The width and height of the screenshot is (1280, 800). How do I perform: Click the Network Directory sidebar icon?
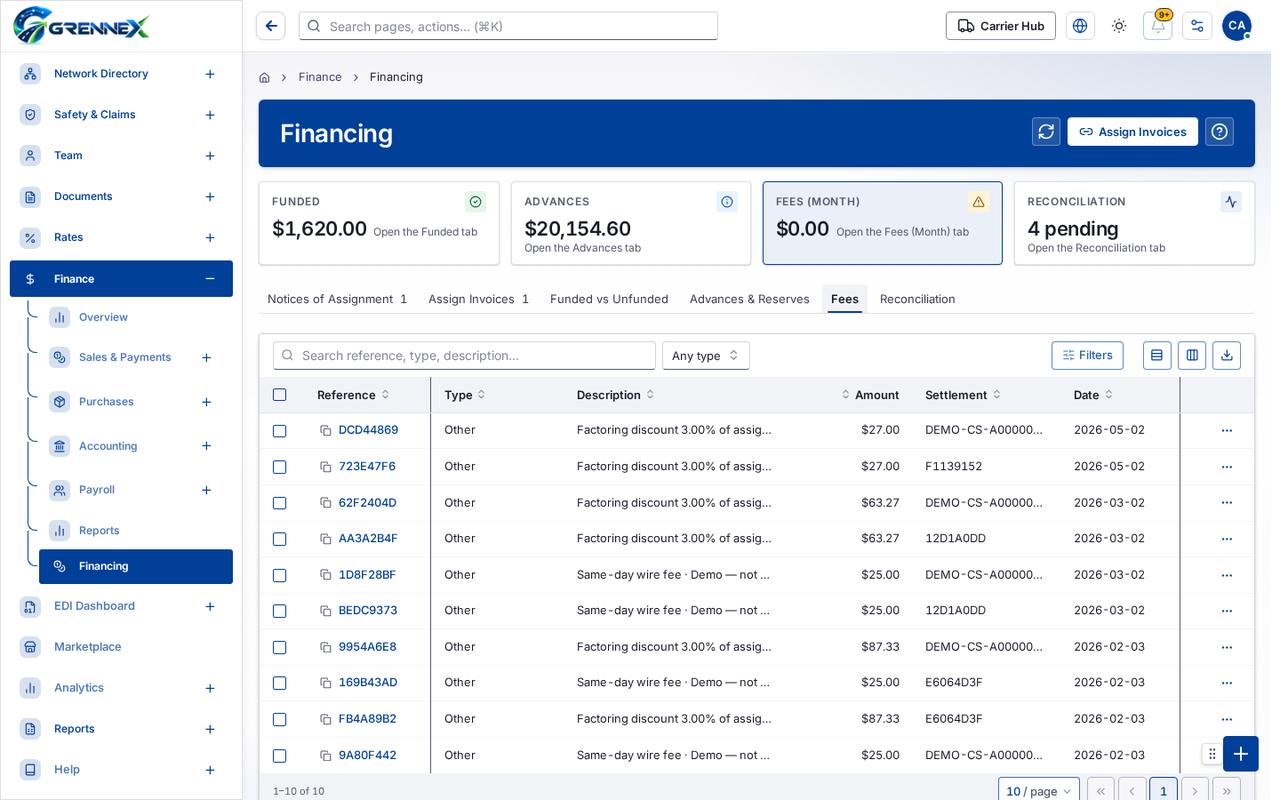(30, 74)
